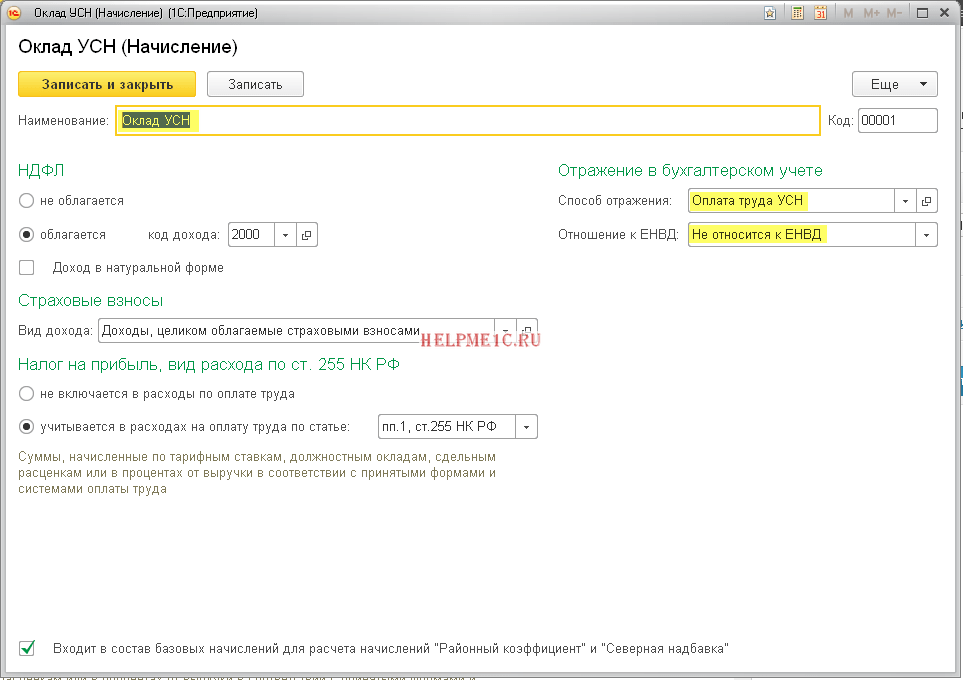Add the form to favorites via star icon
This screenshot has width=963, height=680.
tap(770, 14)
